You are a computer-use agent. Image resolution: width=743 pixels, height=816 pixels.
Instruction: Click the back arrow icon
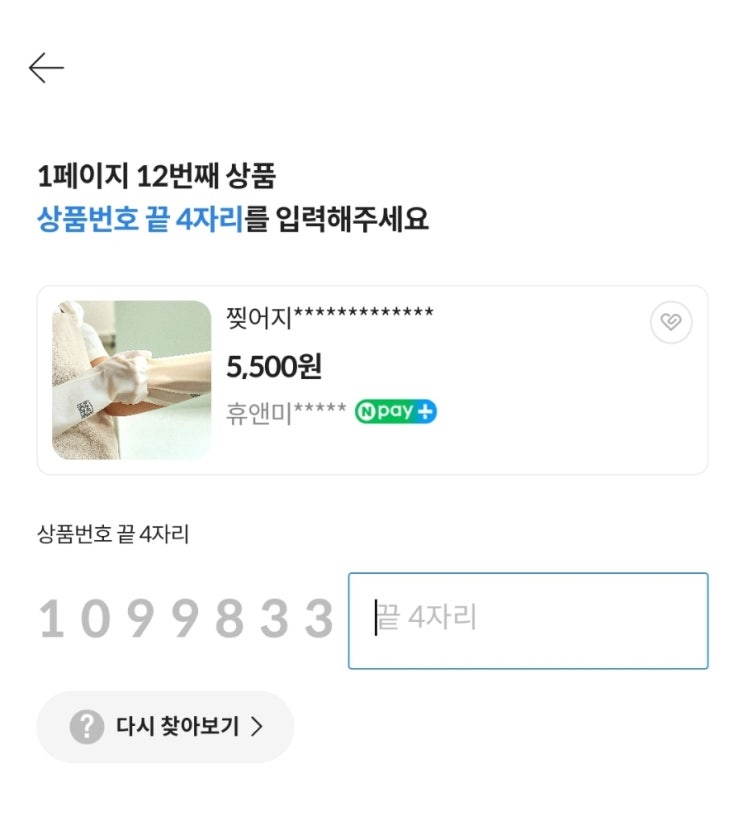46,68
